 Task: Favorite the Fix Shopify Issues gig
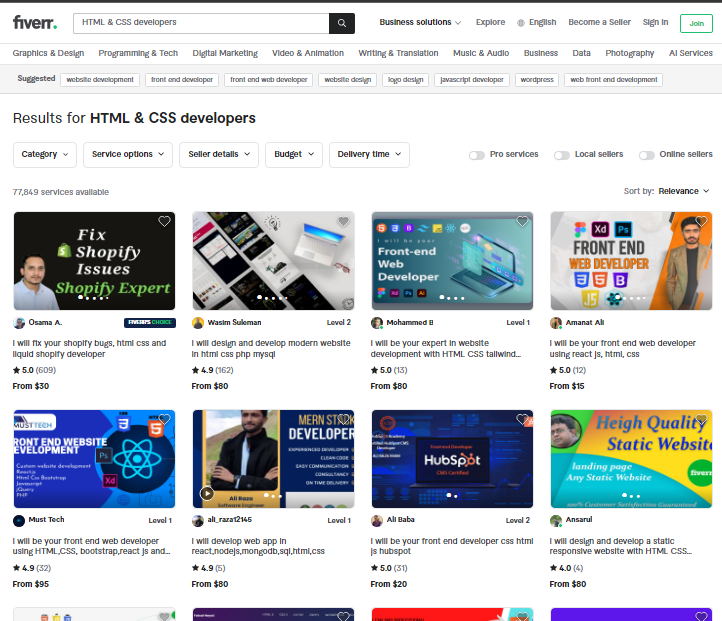click(x=164, y=221)
